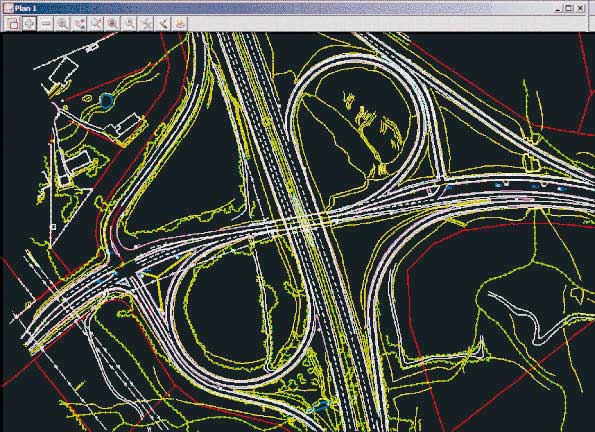Viewport: 595px width, 432px height.
Task: Click the small magnifier zoom icon
Action: pos(129,24)
